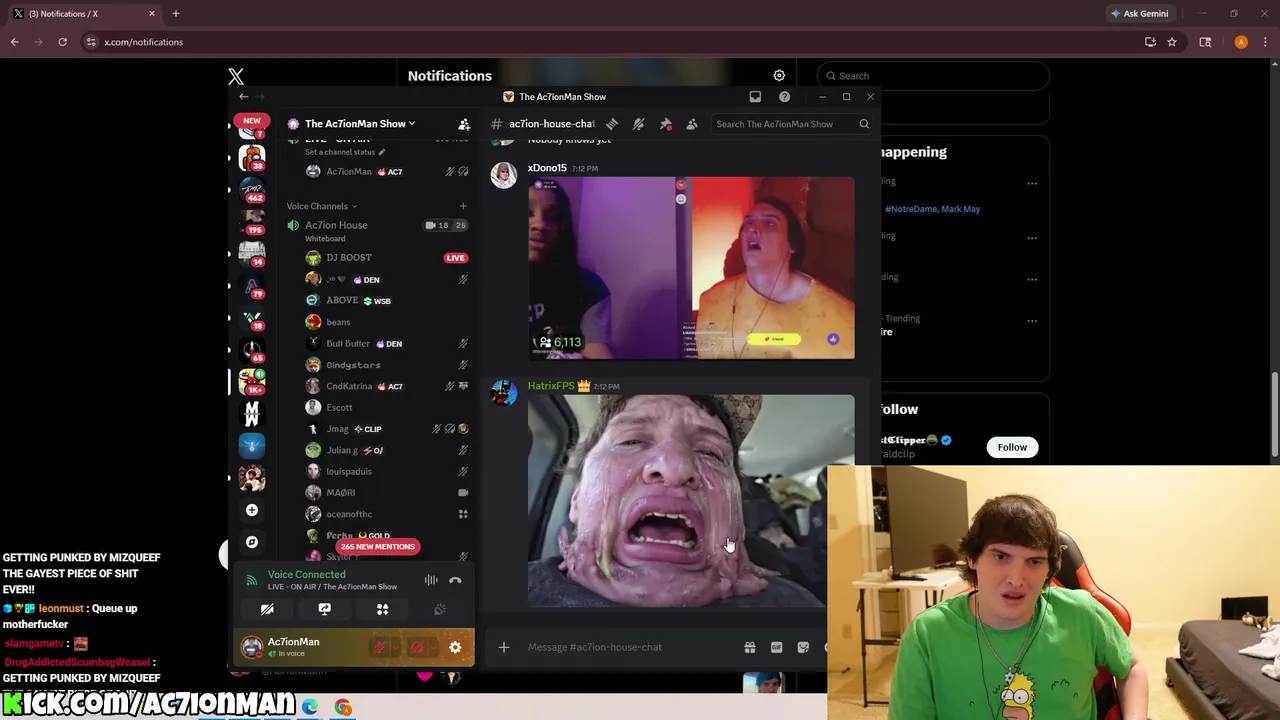Open Chrome icon on taskbar
This screenshot has width=1280, height=720.
[343, 708]
